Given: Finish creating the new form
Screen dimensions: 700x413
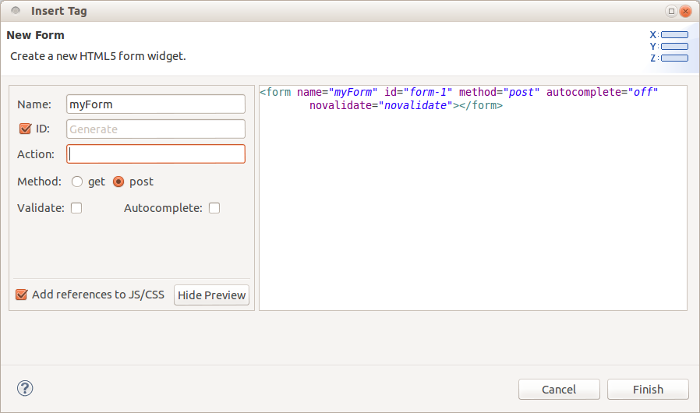Looking at the screenshot, I should [x=648, y=389].
